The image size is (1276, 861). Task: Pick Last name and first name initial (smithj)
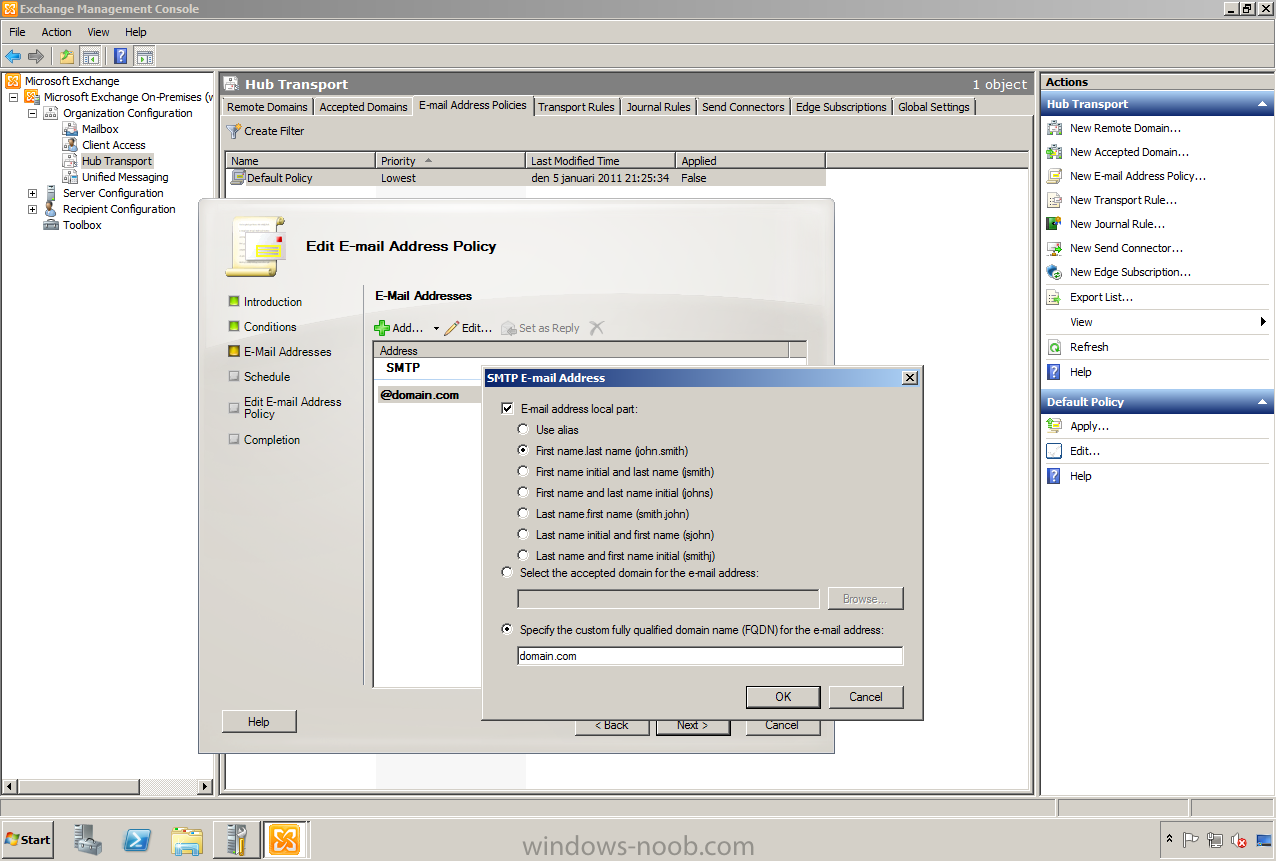pyautogui.click(x=523, y=556)
